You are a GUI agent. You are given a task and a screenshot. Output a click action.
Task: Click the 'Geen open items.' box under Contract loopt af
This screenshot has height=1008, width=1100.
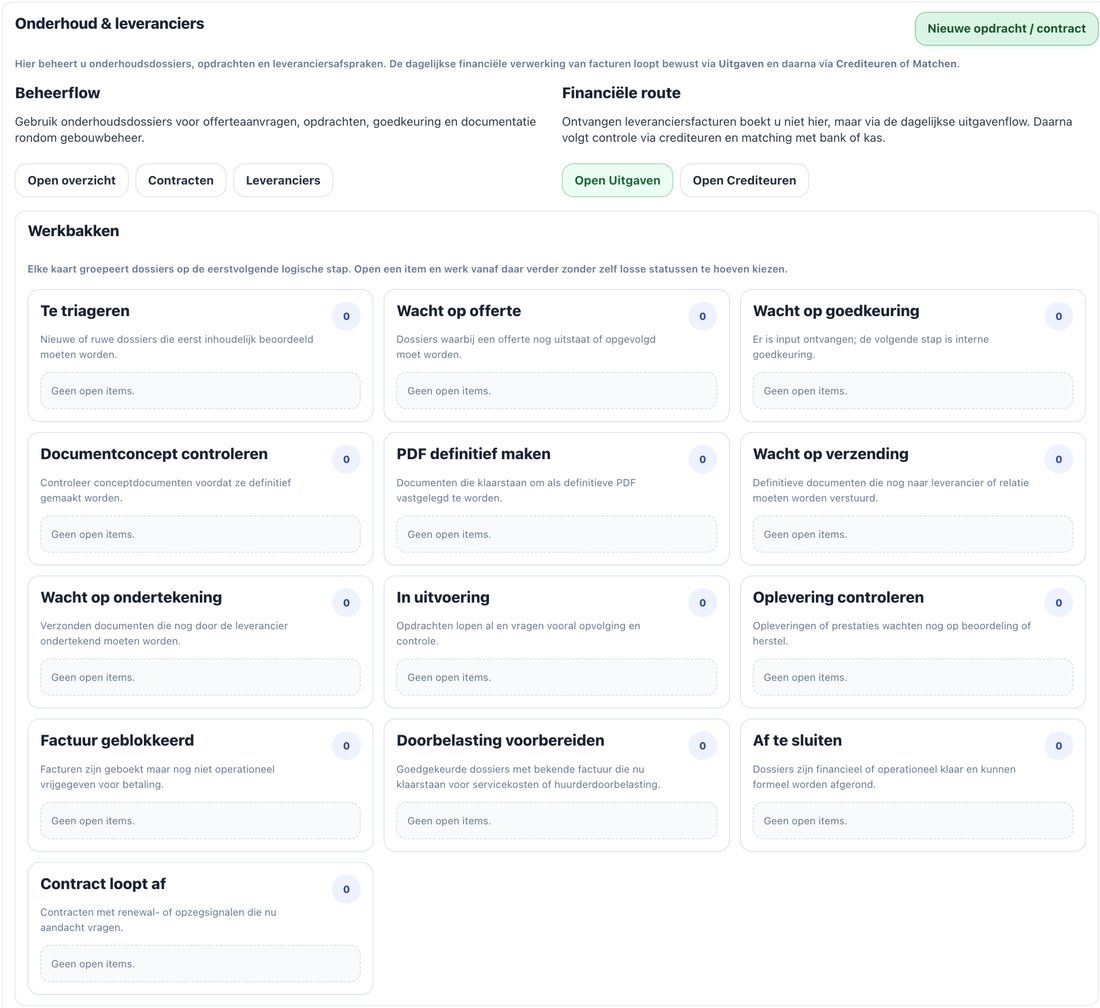coord(200,963)
